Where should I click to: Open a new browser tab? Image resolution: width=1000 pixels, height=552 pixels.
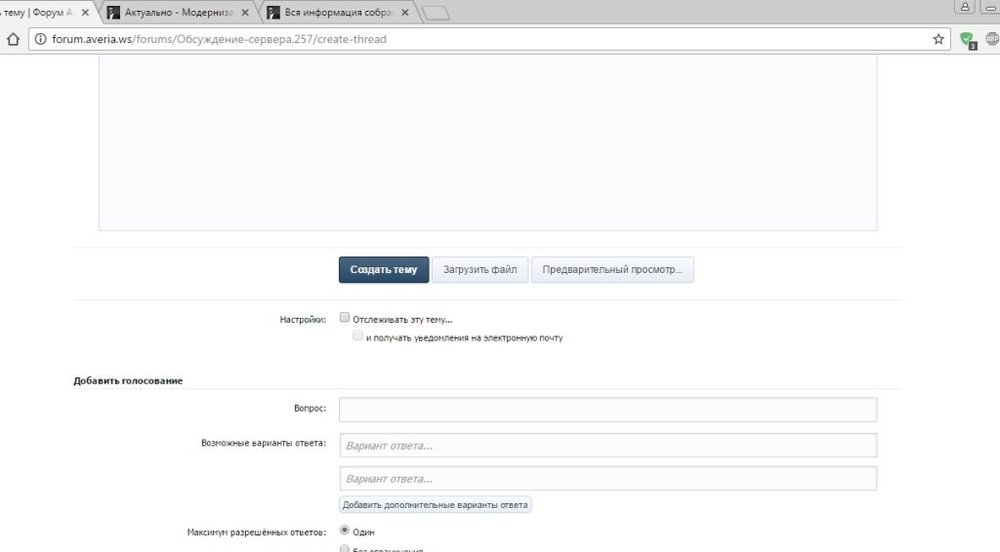pos(436,13)
